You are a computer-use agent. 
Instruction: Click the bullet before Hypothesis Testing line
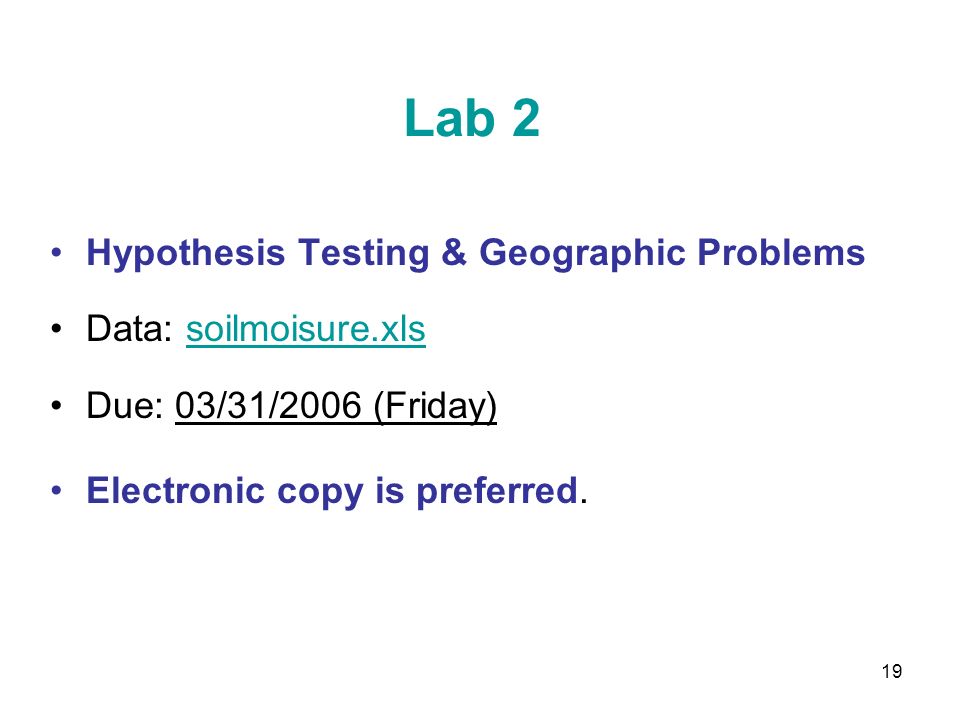coord(56,252)
